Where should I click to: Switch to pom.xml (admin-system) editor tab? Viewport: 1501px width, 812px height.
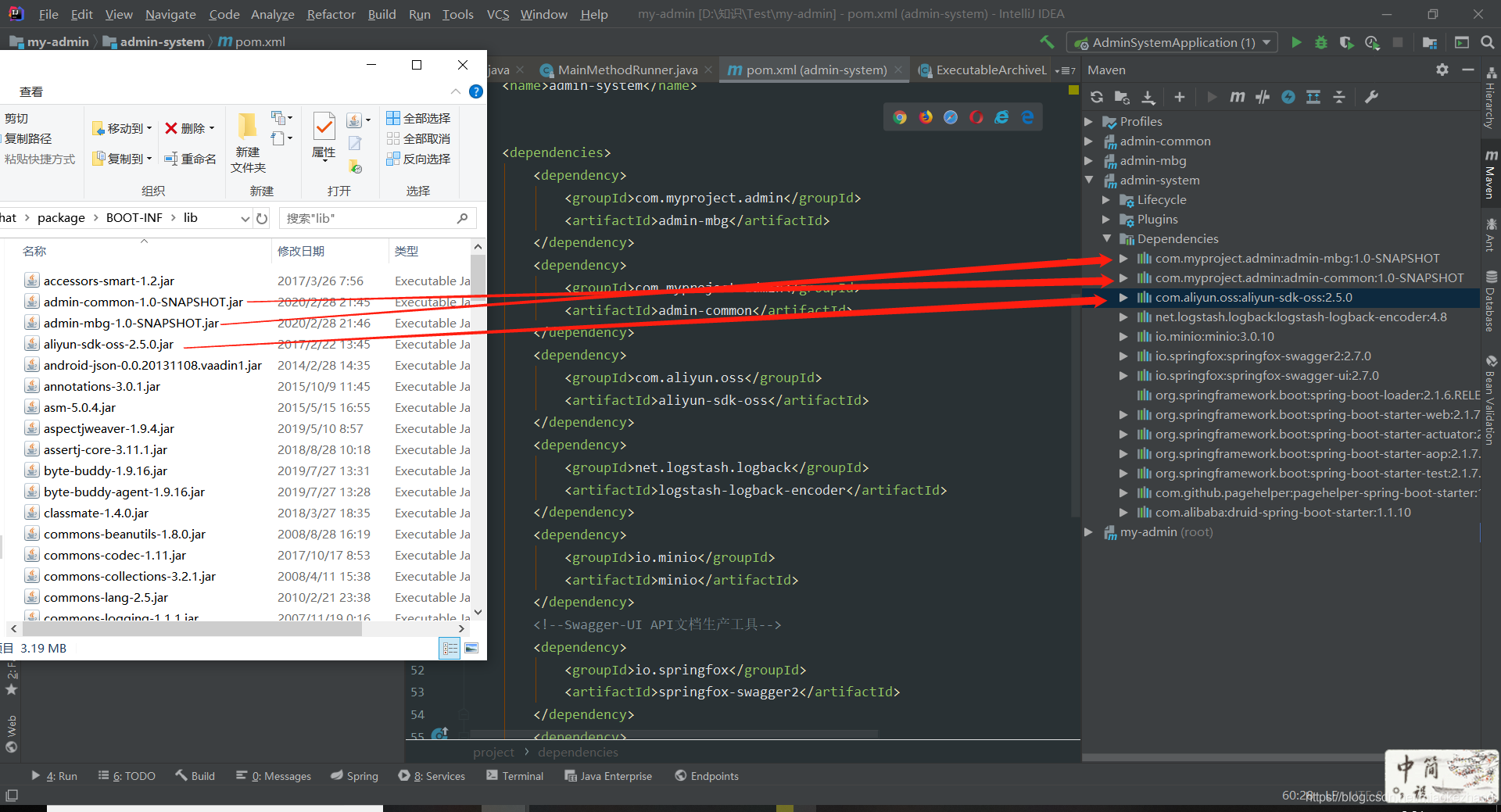pyautogui.click(x=816, y=70)
